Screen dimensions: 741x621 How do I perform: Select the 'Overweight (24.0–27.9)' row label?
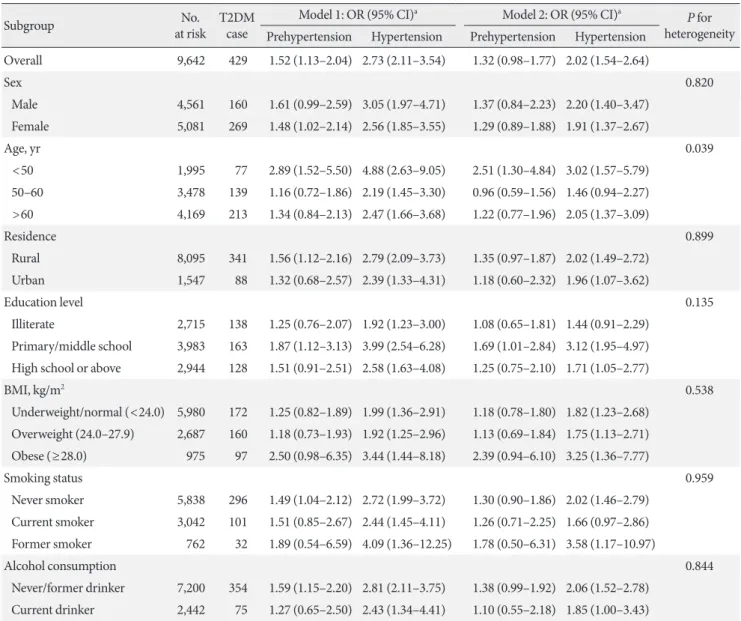coord(73,434)
